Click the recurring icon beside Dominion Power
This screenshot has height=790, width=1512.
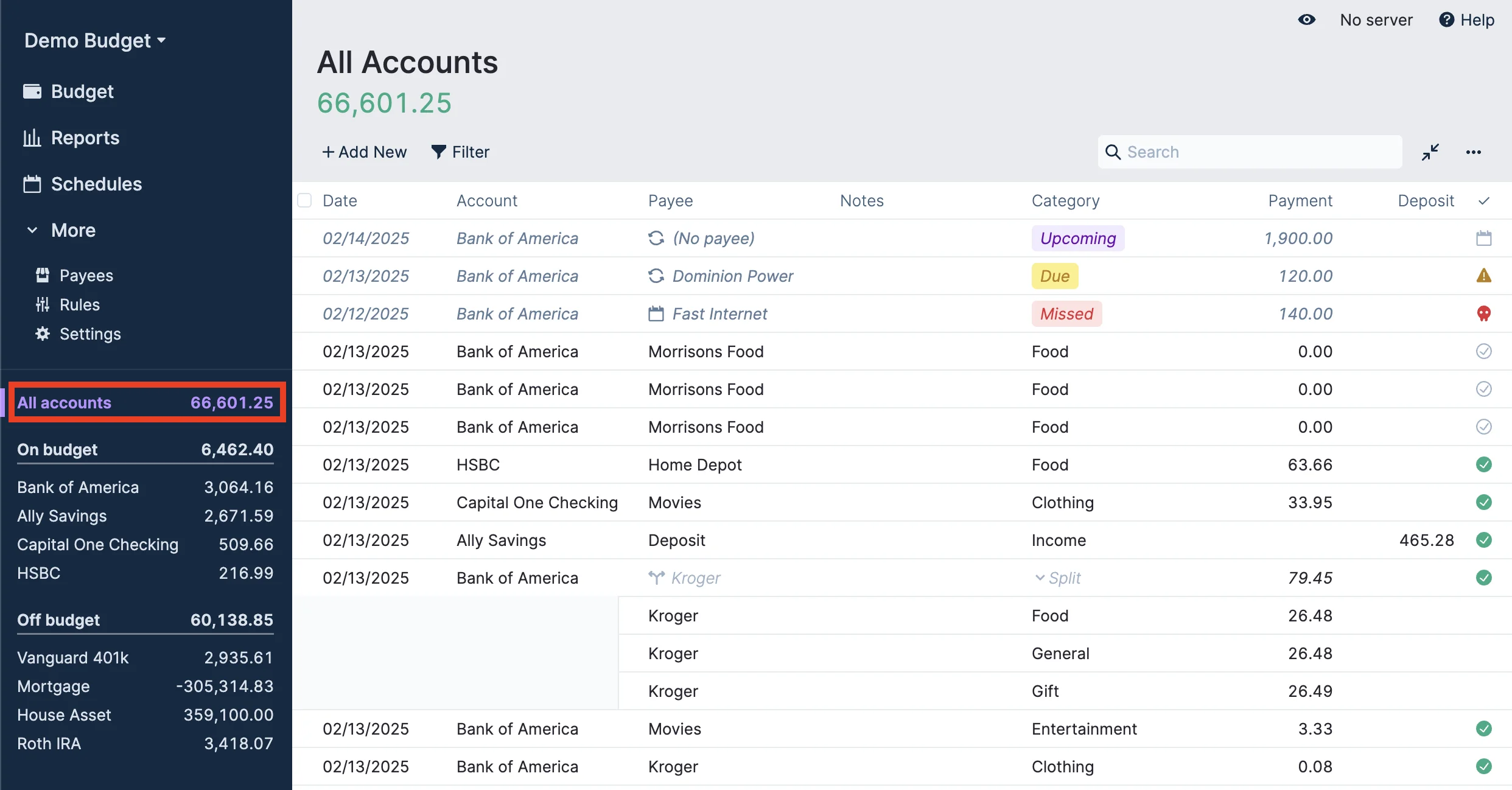click(x=656, y=276)
